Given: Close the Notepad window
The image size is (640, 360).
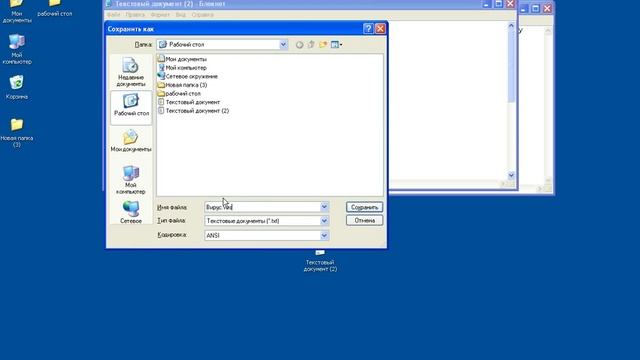Looking at the screenshot, I should (510, 4).
